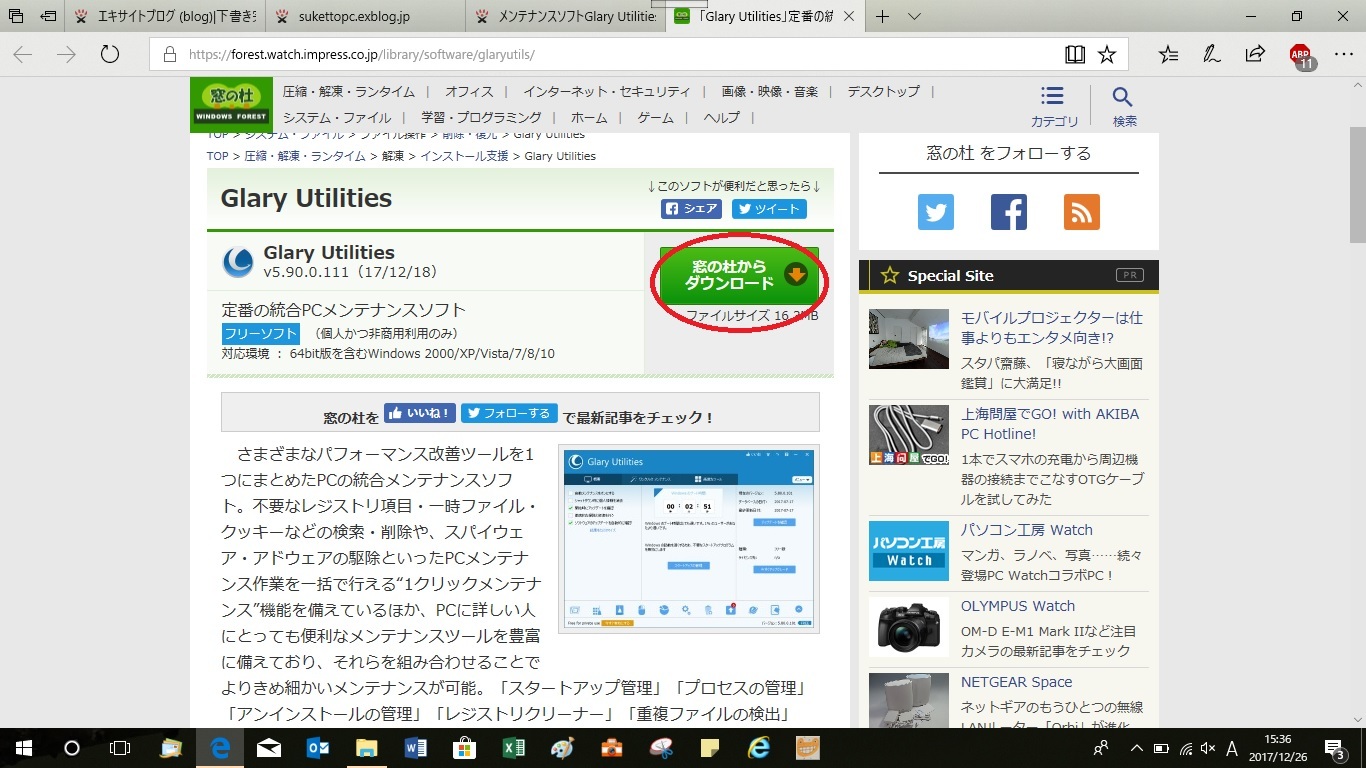Click the Edge back arrow
The height and width of the screenshot is (768, 1366).
pos(22,55)
